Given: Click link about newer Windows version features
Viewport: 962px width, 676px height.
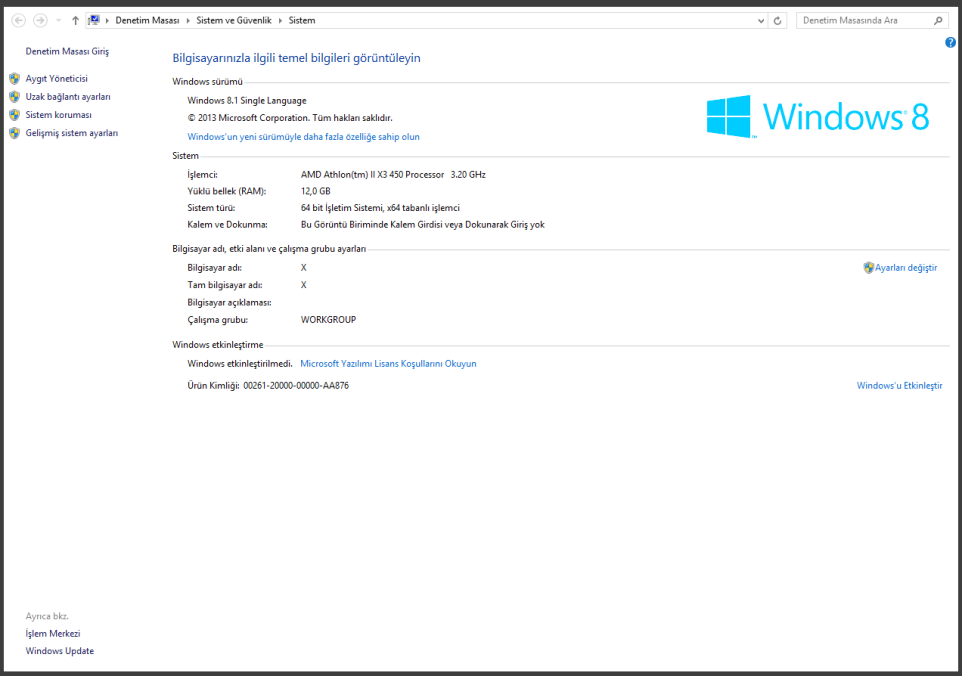Looking at the screenshot, I should tap(304, 137).
